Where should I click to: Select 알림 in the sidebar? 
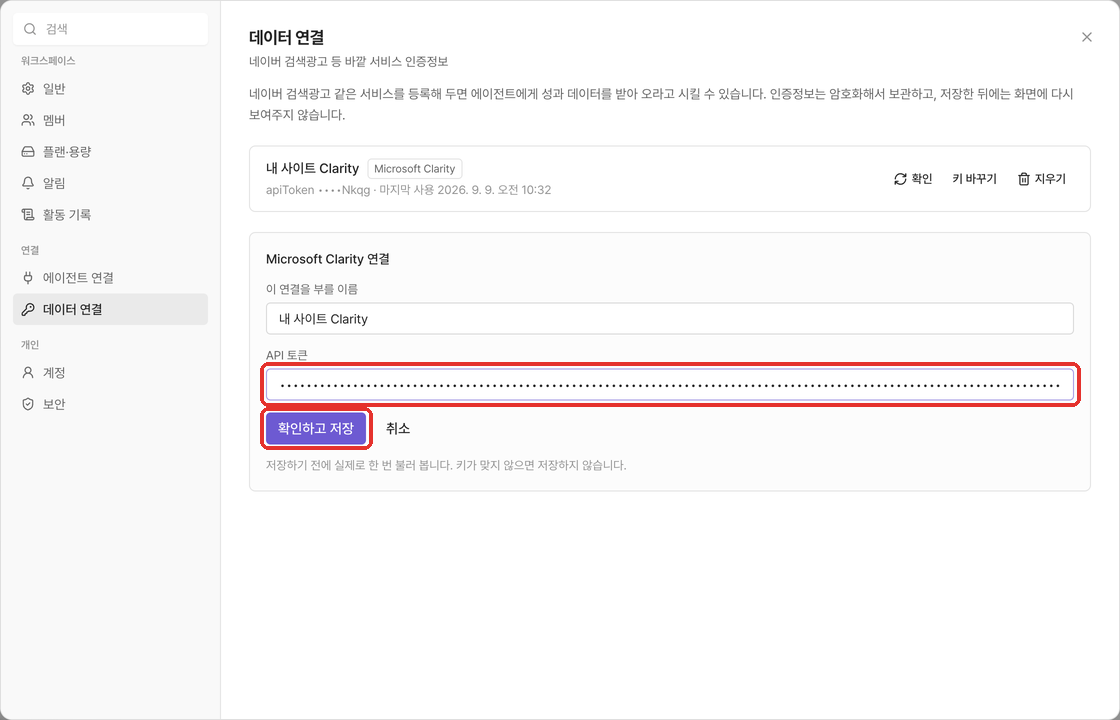pyautogui.click(x=111, y=183)
